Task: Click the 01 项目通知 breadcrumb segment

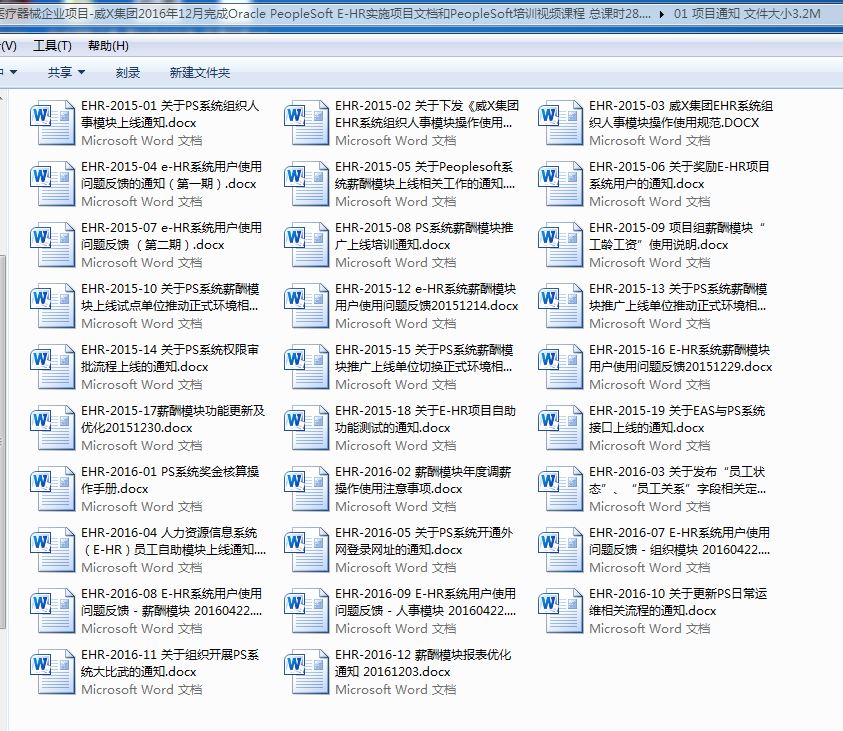Action: click(x=747, y=13)
